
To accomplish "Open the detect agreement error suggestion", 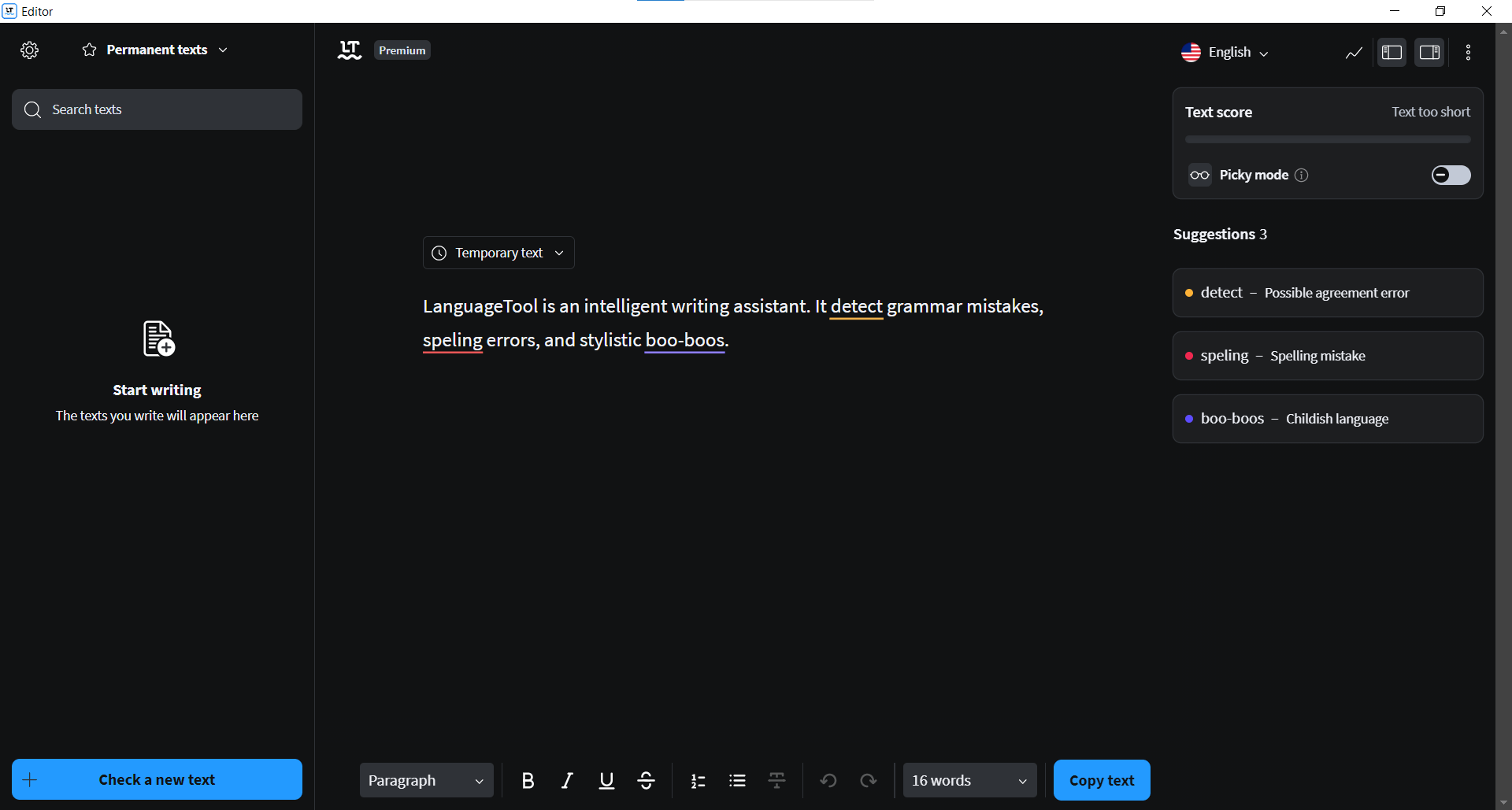I will point(1328,293).
